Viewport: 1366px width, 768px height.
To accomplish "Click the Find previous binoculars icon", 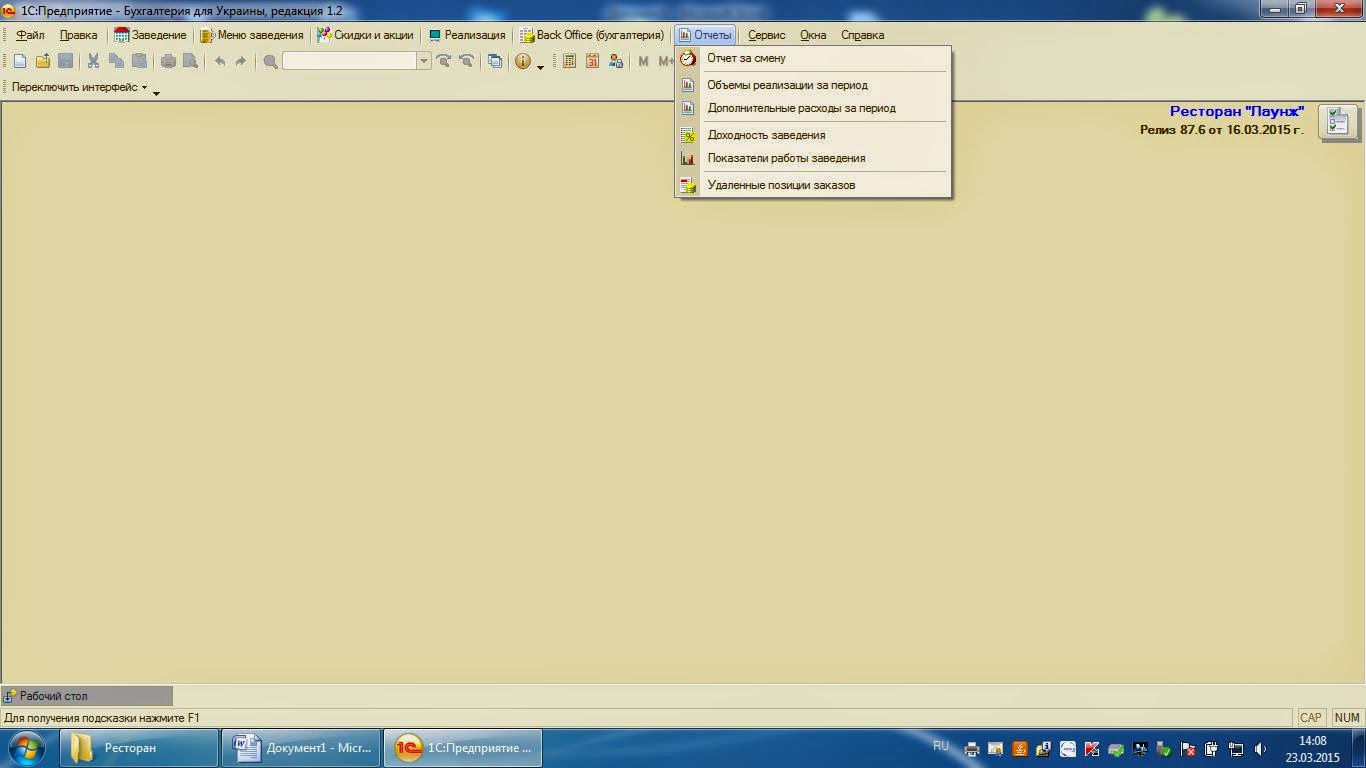I will pyautogui.click(x=466, y=61).
